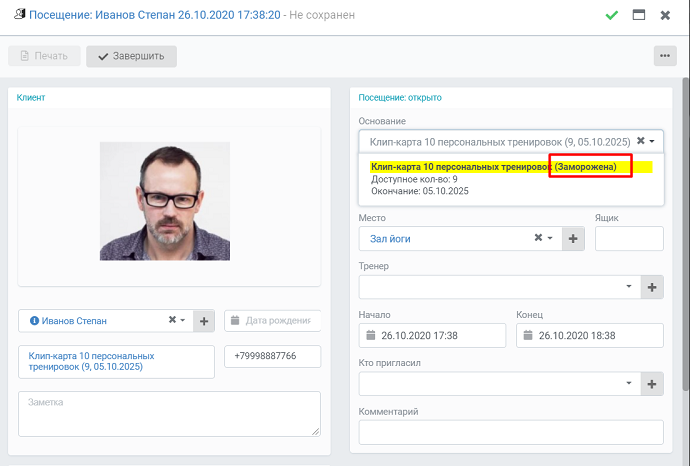Click the Иванов Степан name link
This screenshot has width=690, height=466.
74,321
